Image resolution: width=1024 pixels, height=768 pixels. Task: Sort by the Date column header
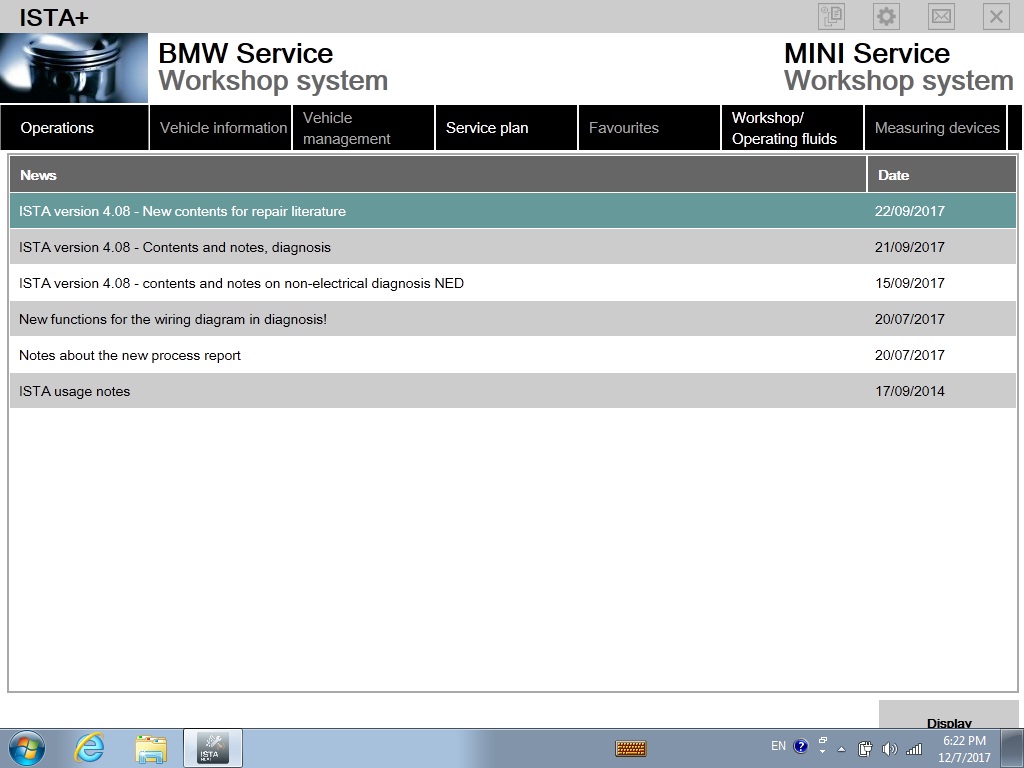coord(942,175)
